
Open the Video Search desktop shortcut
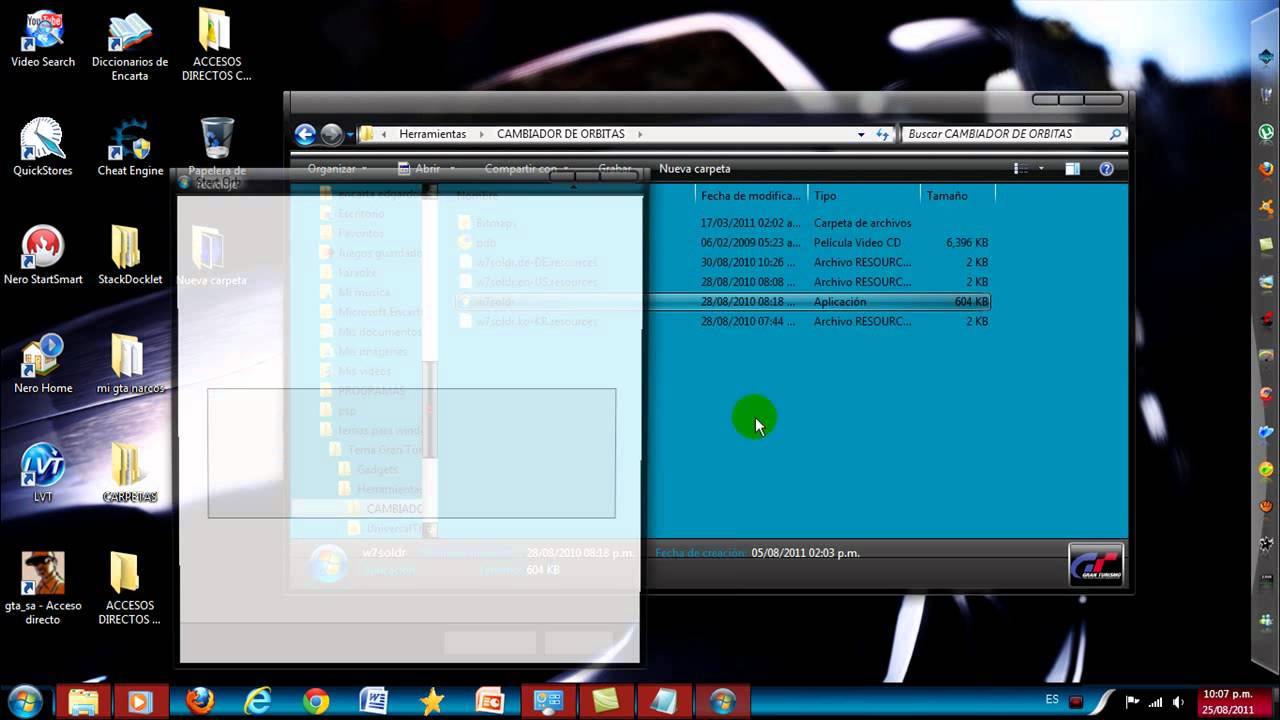click(43, 39)
